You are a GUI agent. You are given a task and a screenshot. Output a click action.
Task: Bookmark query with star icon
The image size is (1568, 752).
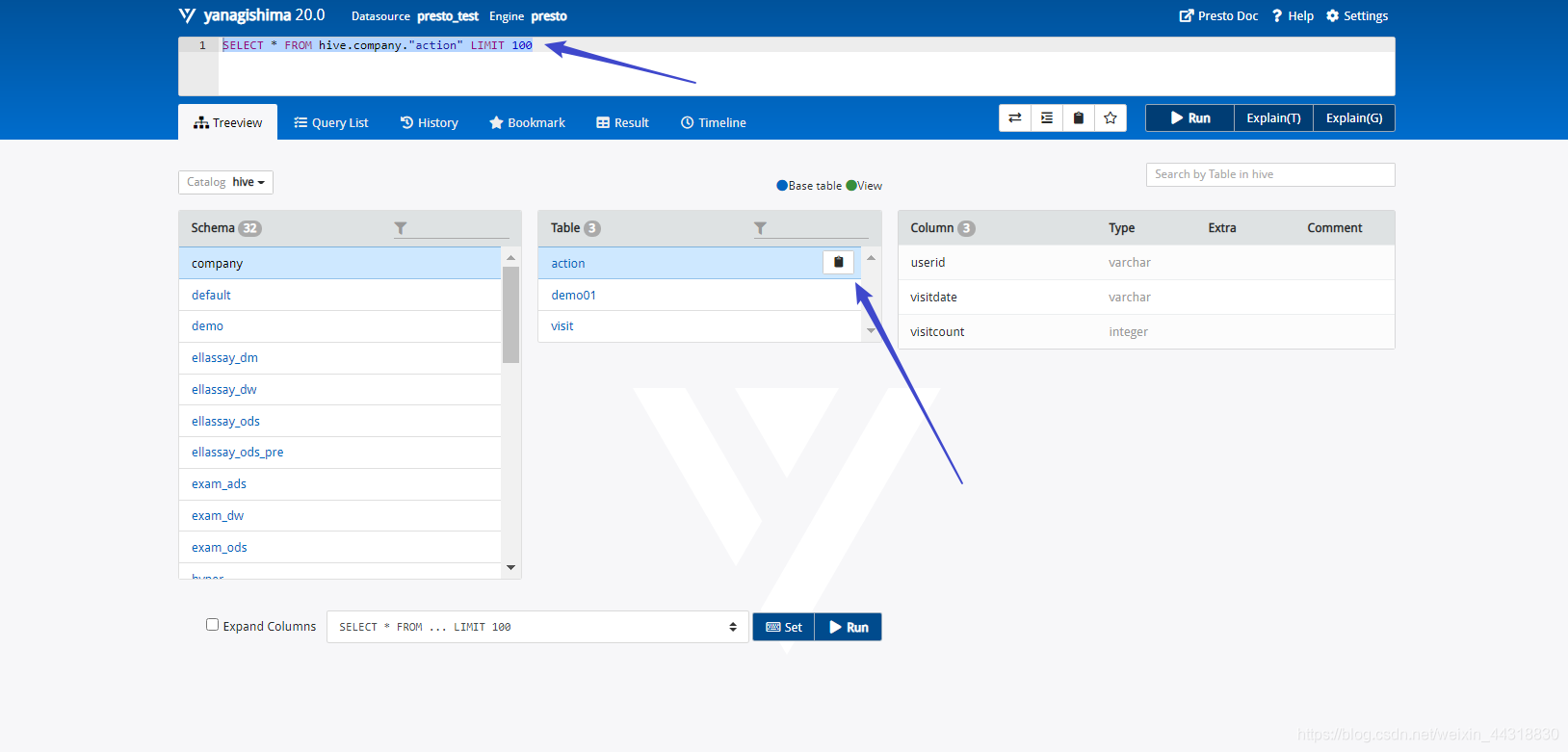[1111, 117]
